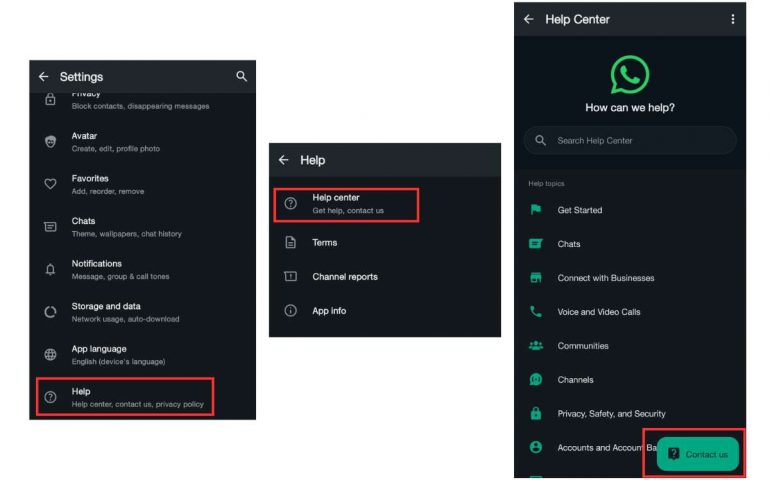Open Avatar settings
The height and width of the screenshot is (480, 770).
pyautogui.click(x=142, y=142)
